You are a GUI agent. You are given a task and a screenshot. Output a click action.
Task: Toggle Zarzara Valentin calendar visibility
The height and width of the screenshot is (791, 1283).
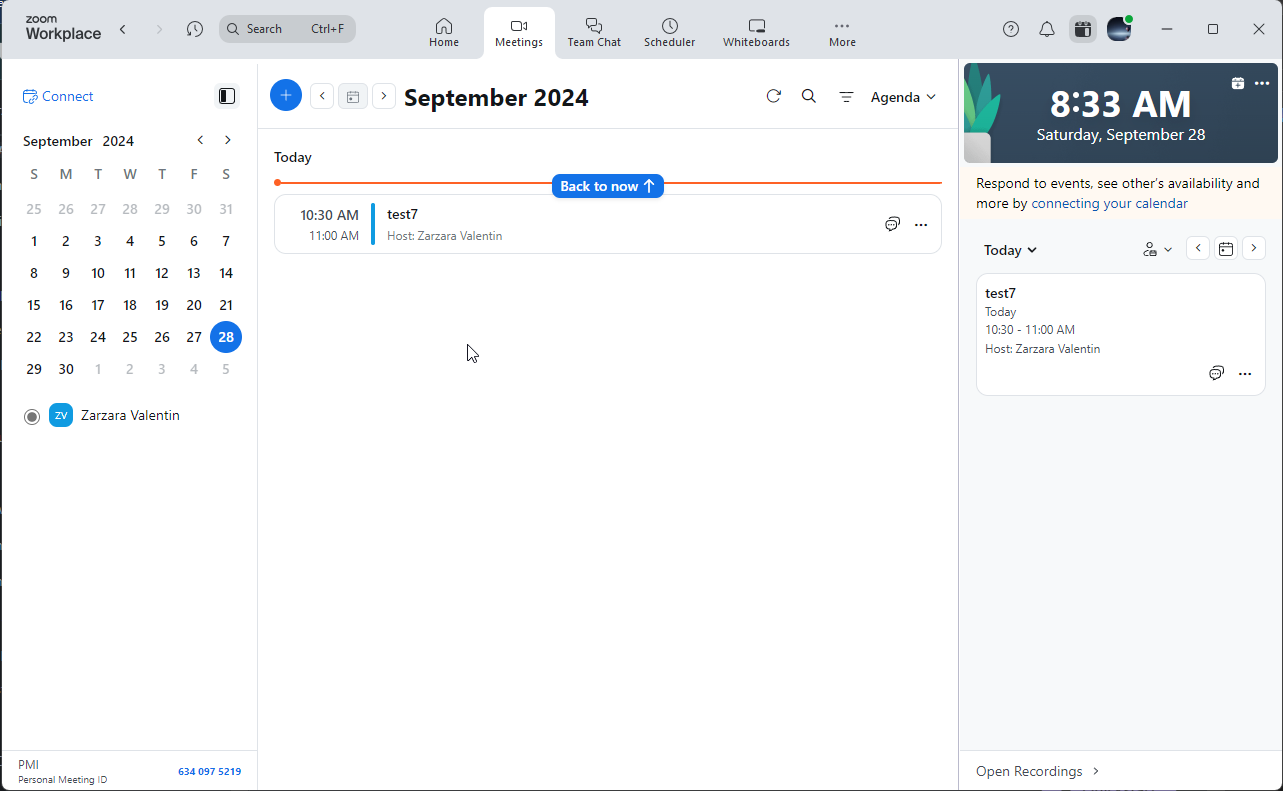tap(32, 416)
